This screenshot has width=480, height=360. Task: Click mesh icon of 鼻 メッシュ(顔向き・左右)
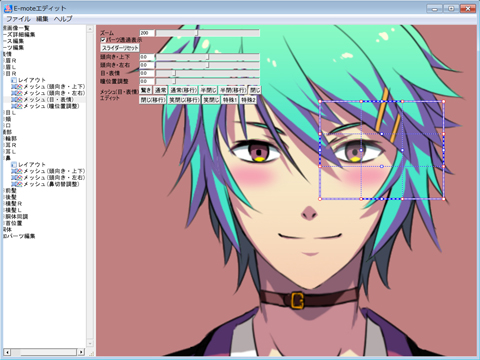17,177
